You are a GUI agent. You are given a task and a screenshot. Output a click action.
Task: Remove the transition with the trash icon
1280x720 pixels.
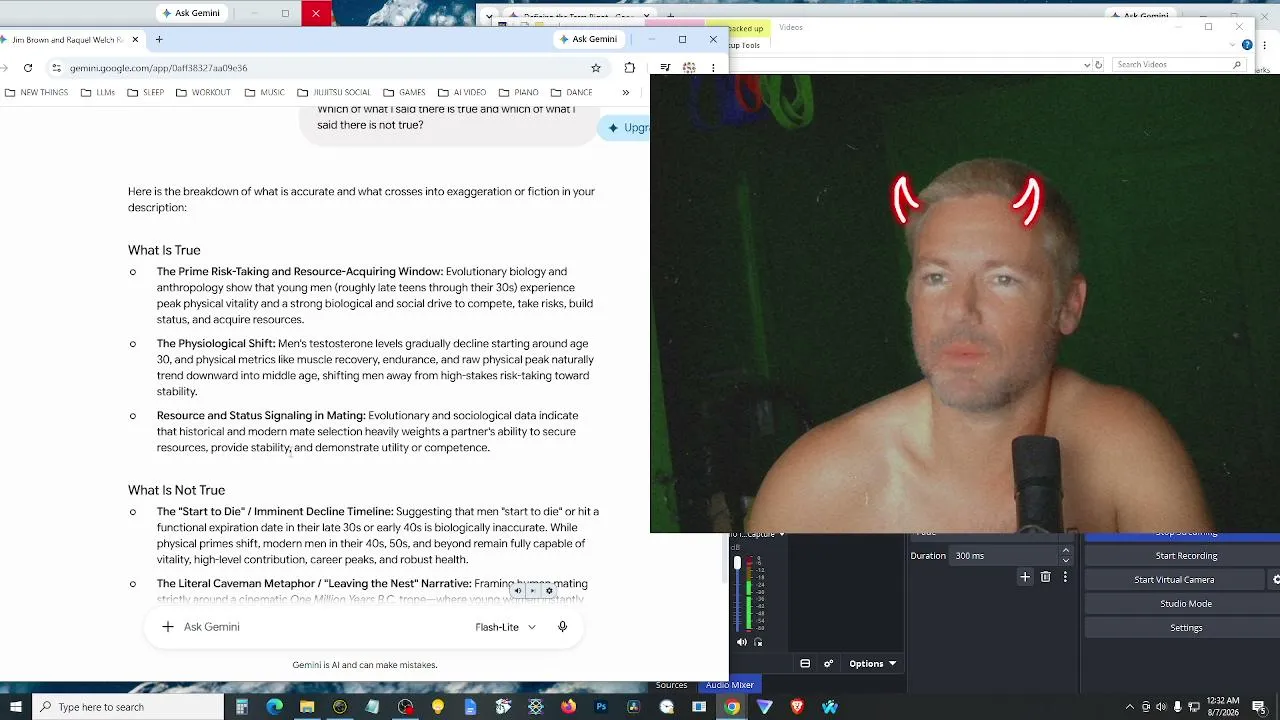(1046, 577)
